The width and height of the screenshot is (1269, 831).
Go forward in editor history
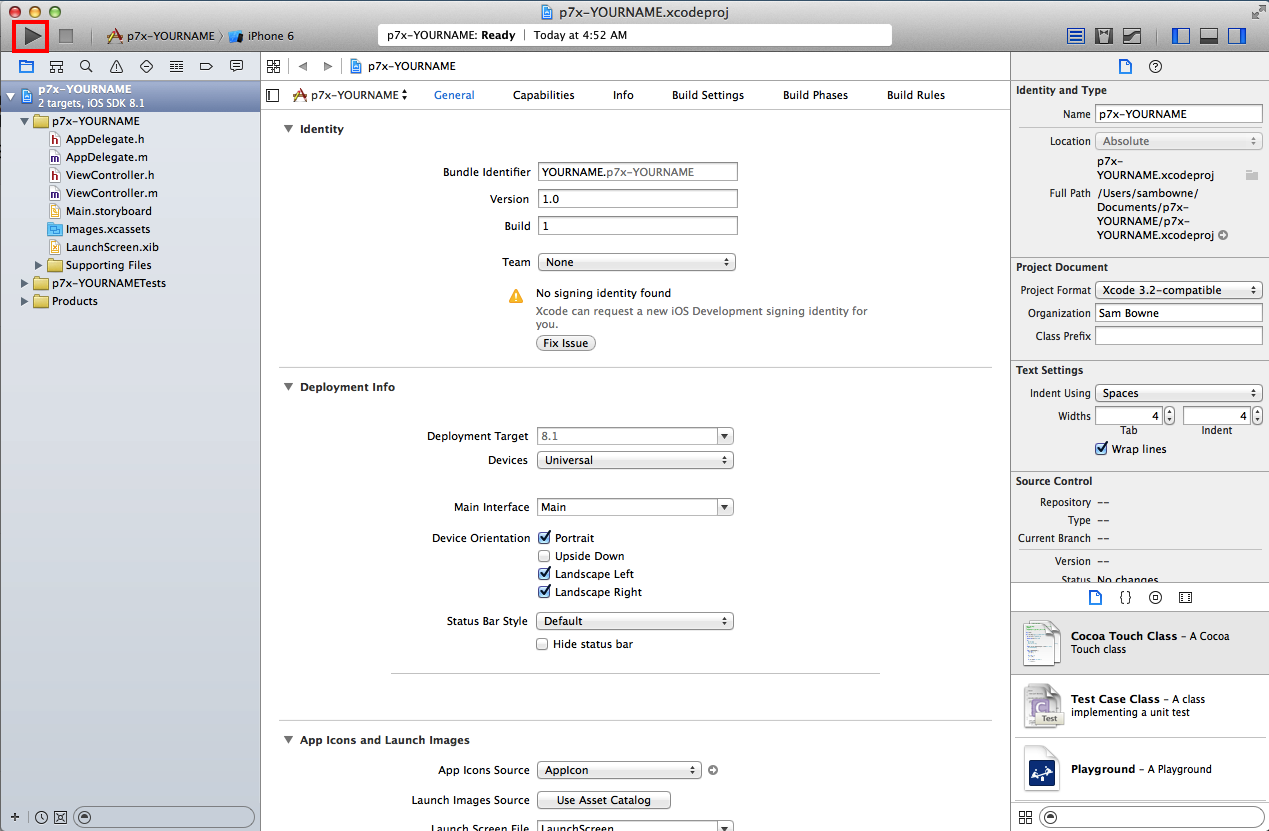tap(327, 66)
